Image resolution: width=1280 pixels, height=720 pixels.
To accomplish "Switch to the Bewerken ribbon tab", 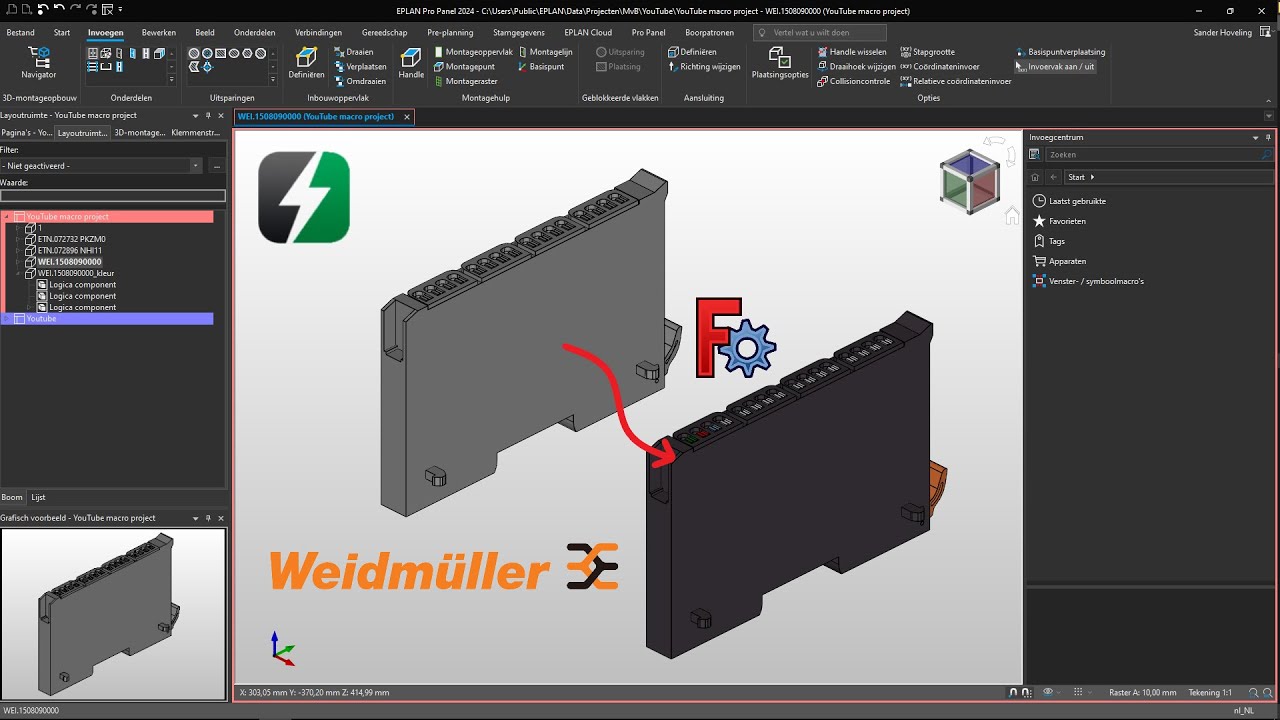I will pos(158,32).
